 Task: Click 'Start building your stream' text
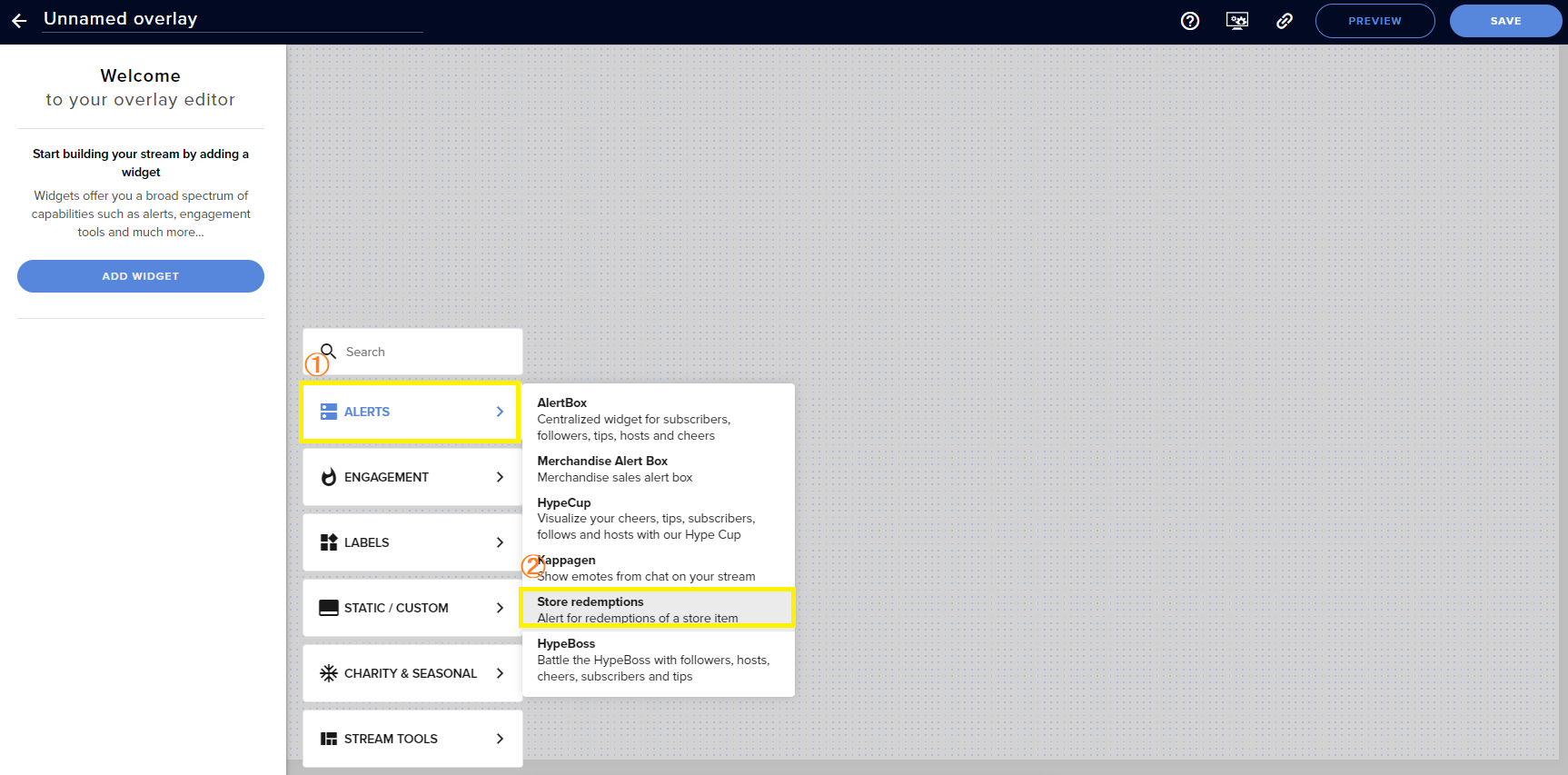pyautogui.click(x=141, y=163)
